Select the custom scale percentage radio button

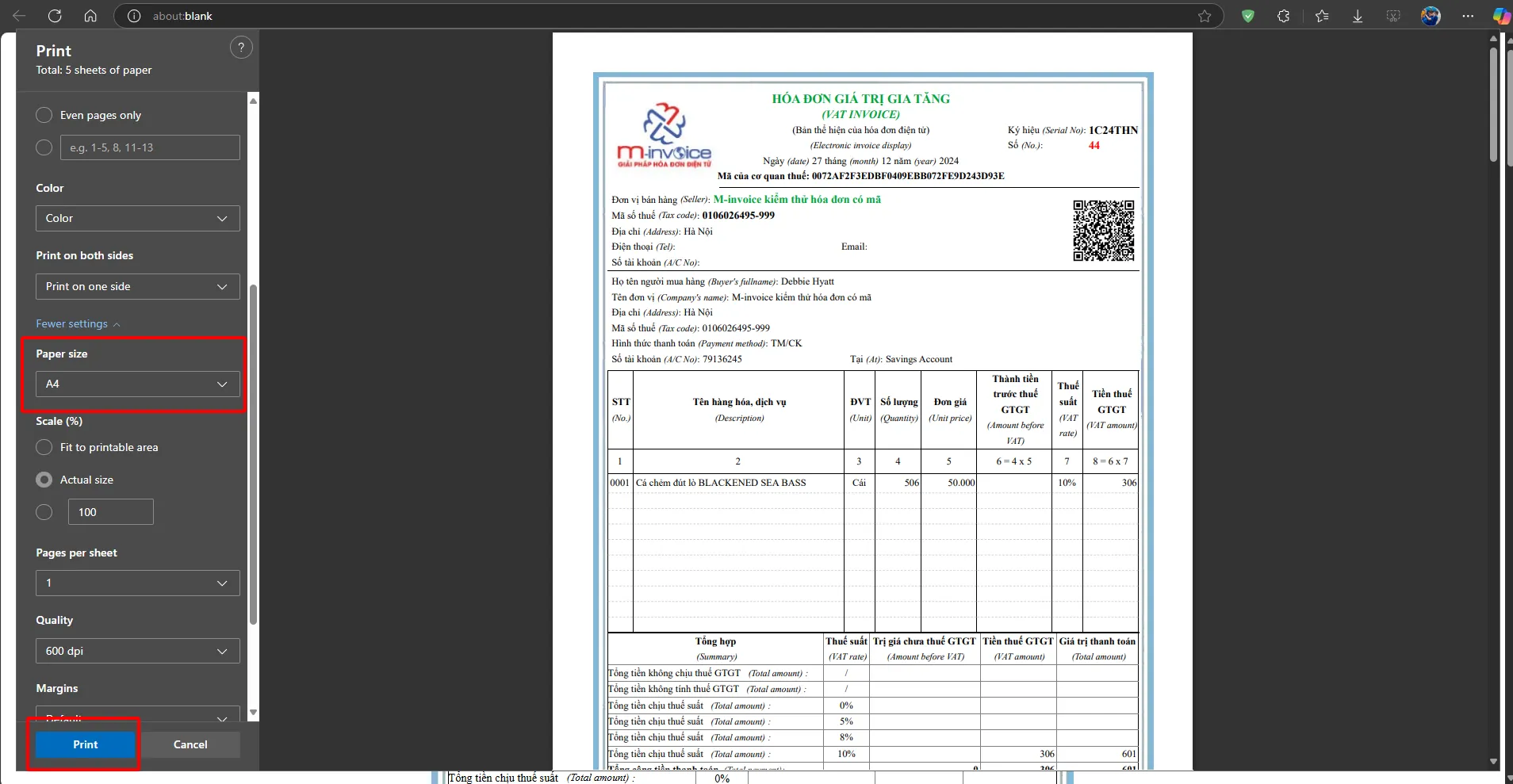coord(44,512)
